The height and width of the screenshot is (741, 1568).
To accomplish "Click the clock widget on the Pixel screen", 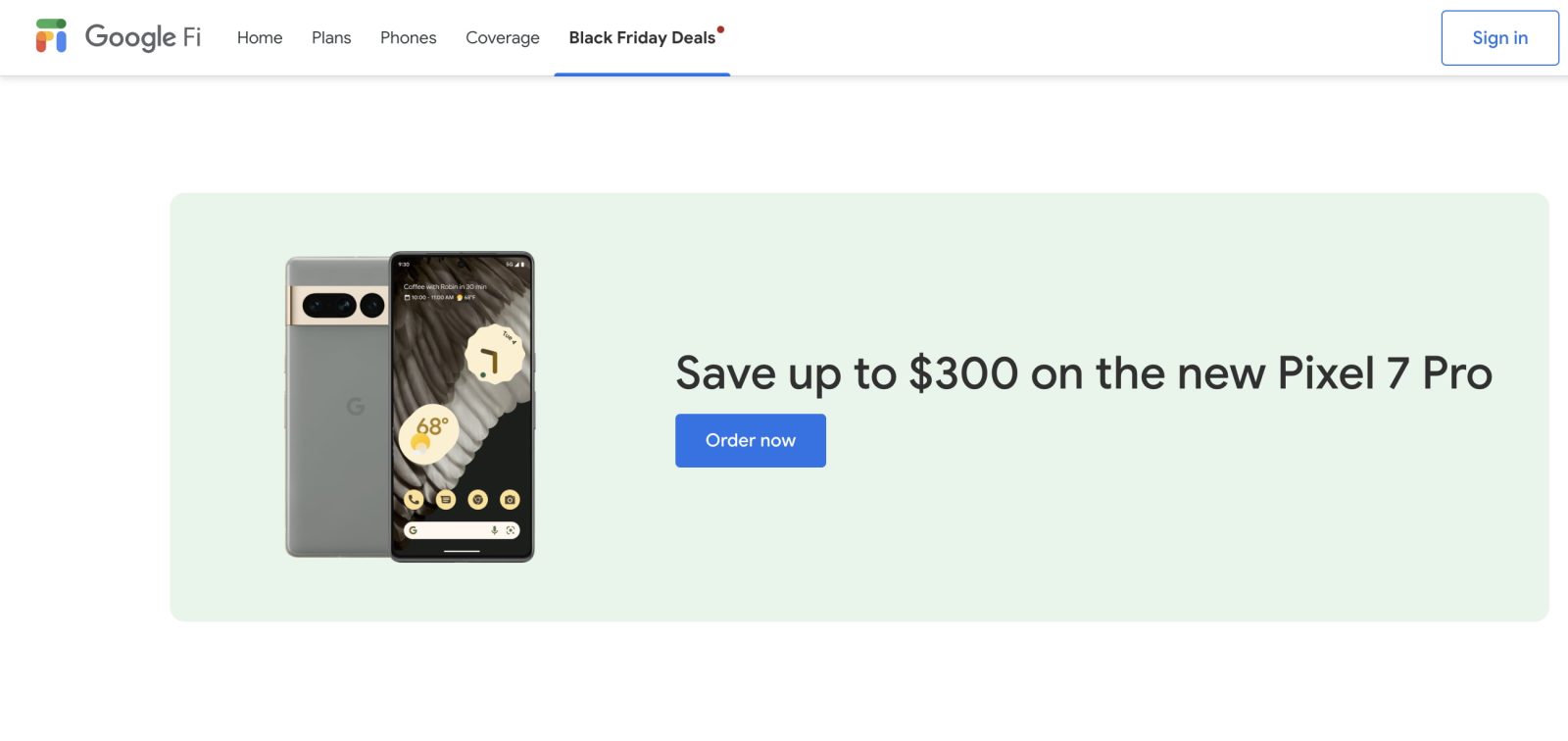I will click(494, 355).
